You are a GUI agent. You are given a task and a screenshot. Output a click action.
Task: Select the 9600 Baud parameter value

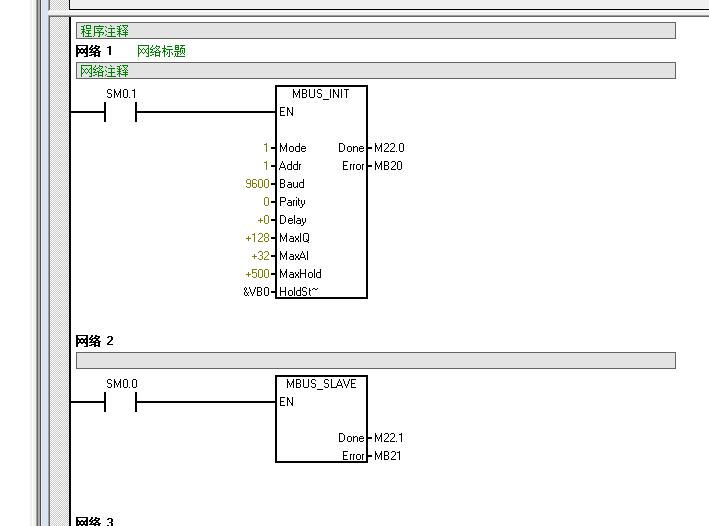(x=257, y=184)
